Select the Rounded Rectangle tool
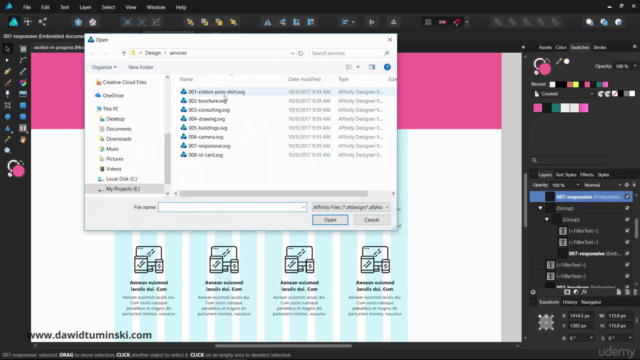Image resolution: width=640 pixels, height=360 pixels. pos(23,117)
